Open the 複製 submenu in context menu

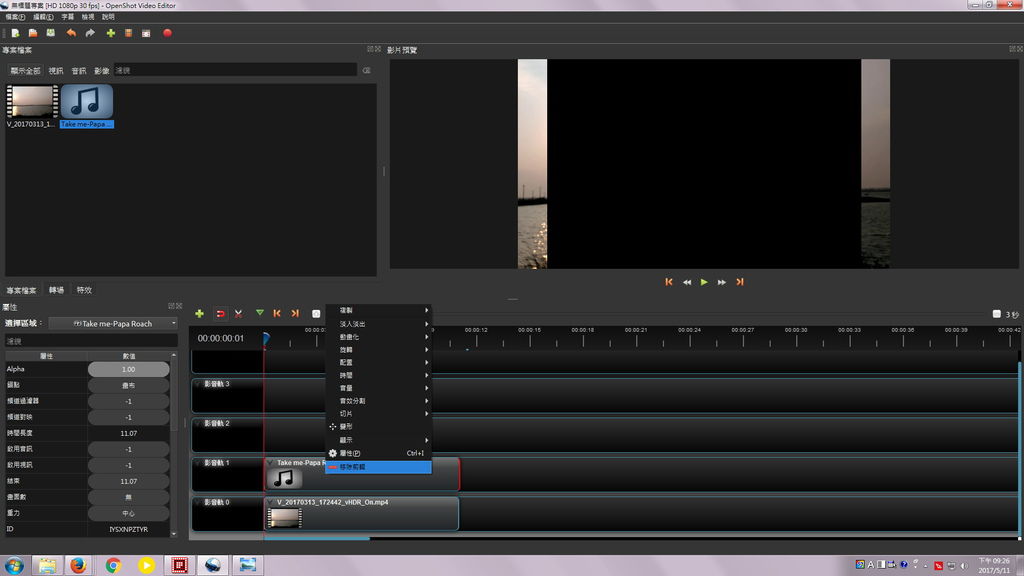pos(378,310)
